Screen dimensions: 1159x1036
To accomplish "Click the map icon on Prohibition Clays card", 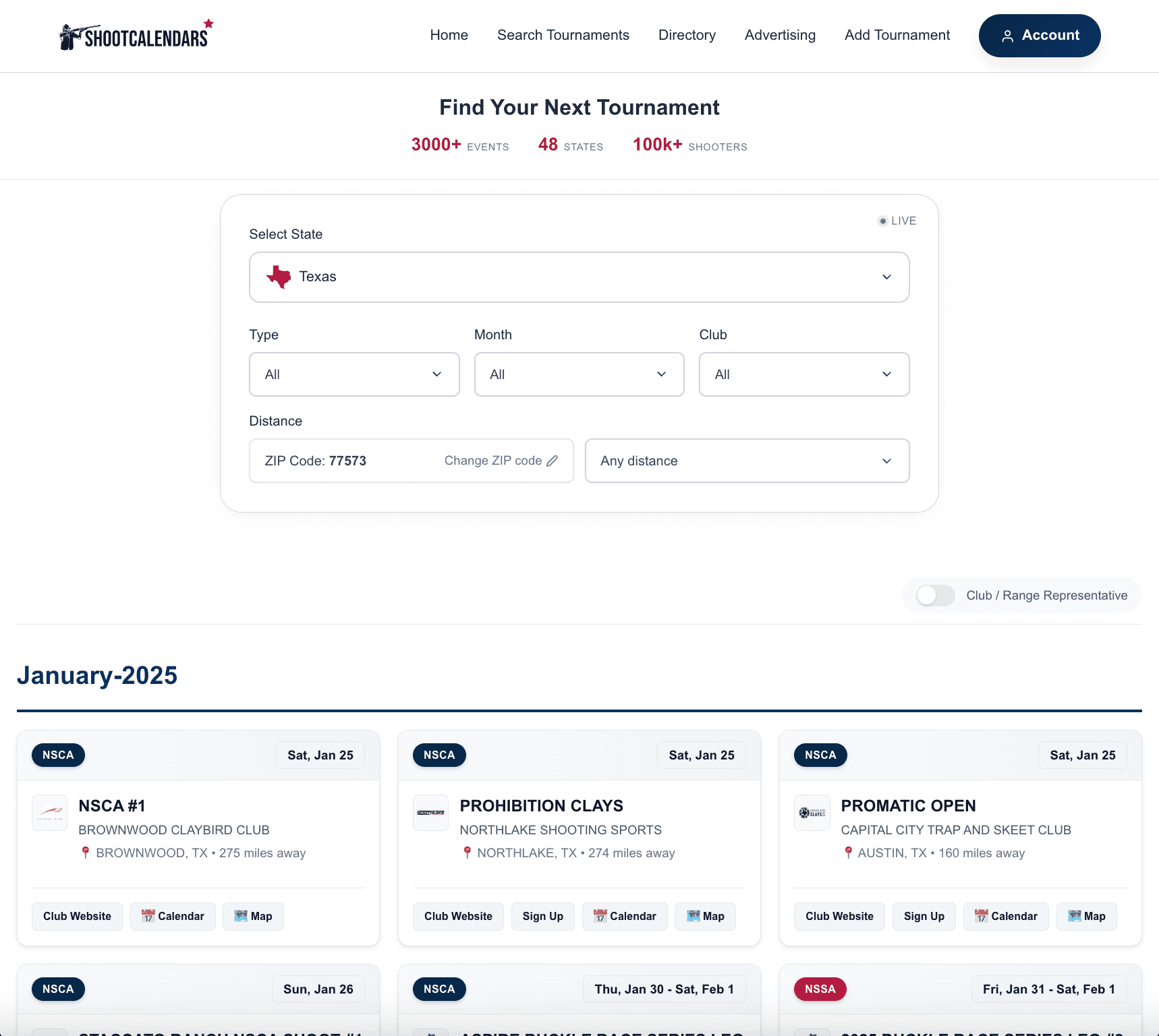I will [x=693, y=916].
